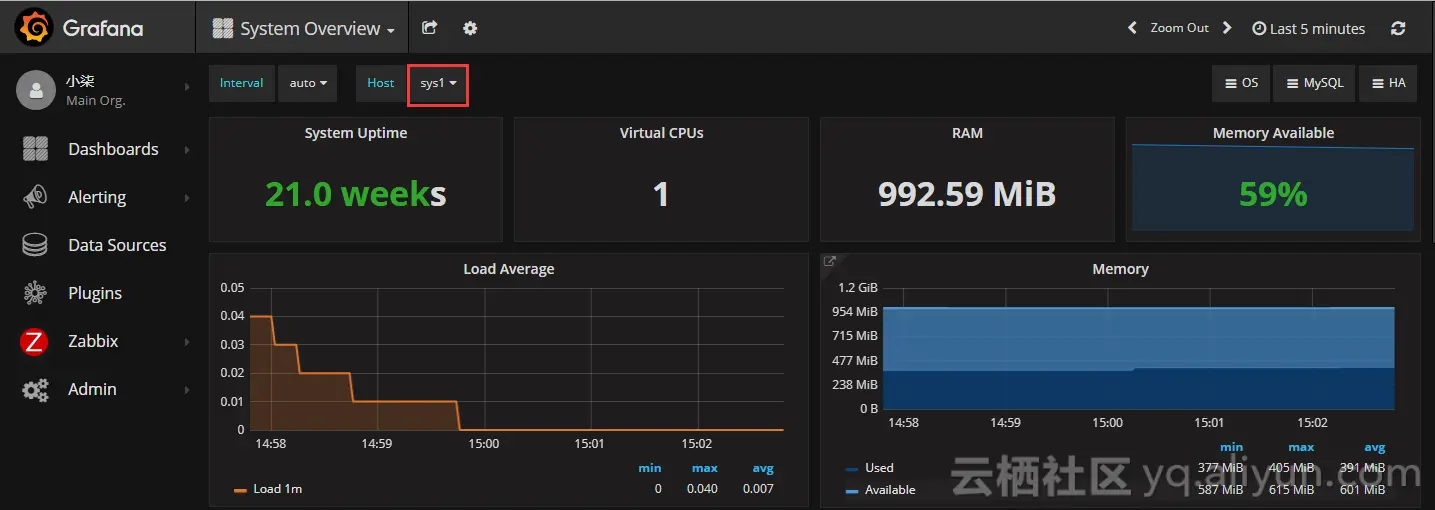Toggle the Available series legend label
1435x510 pixels.
click(891, 490)
